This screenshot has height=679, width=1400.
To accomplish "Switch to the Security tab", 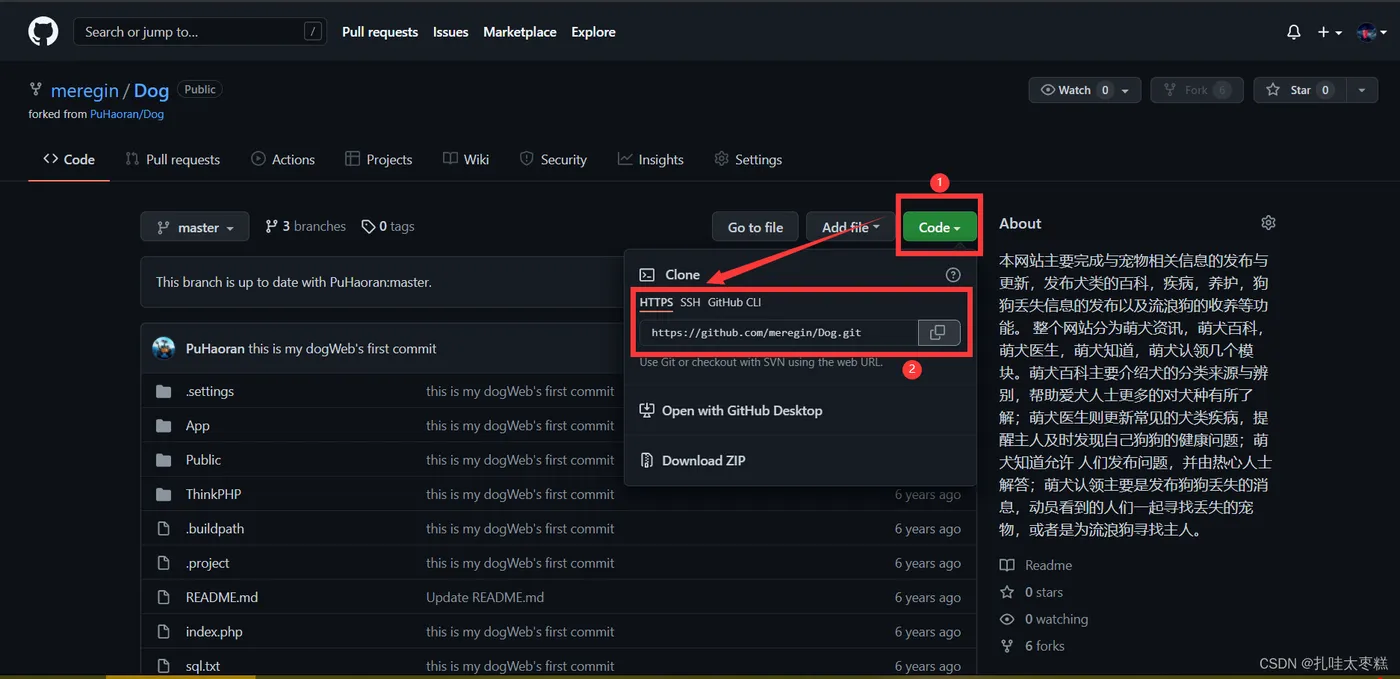I will [553, 159].
